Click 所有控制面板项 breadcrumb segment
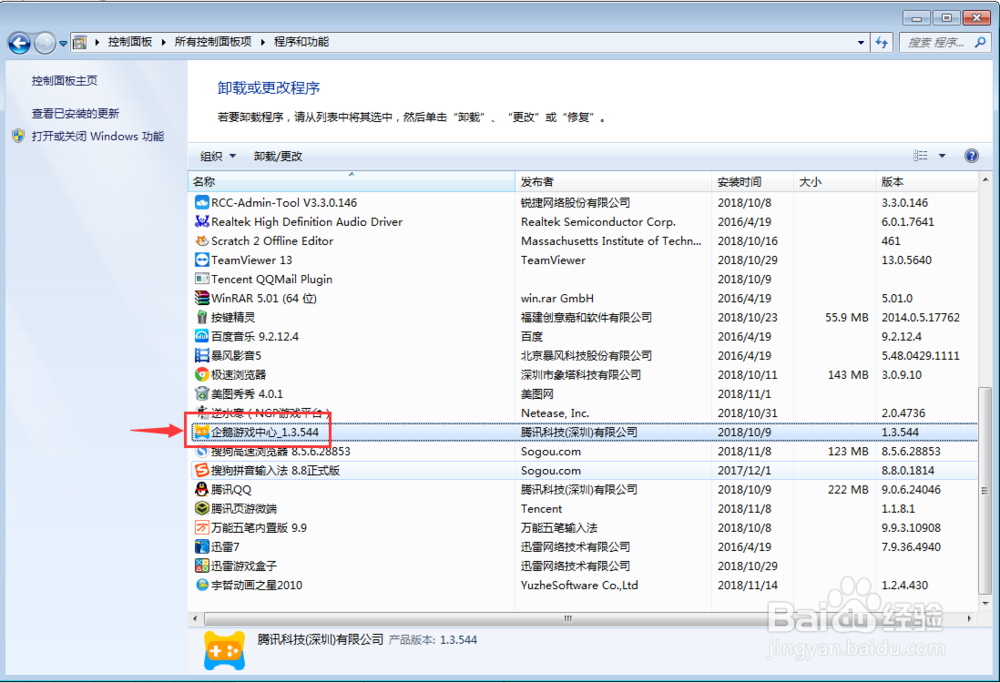The image size is (1000, 683). coord(213,42)
